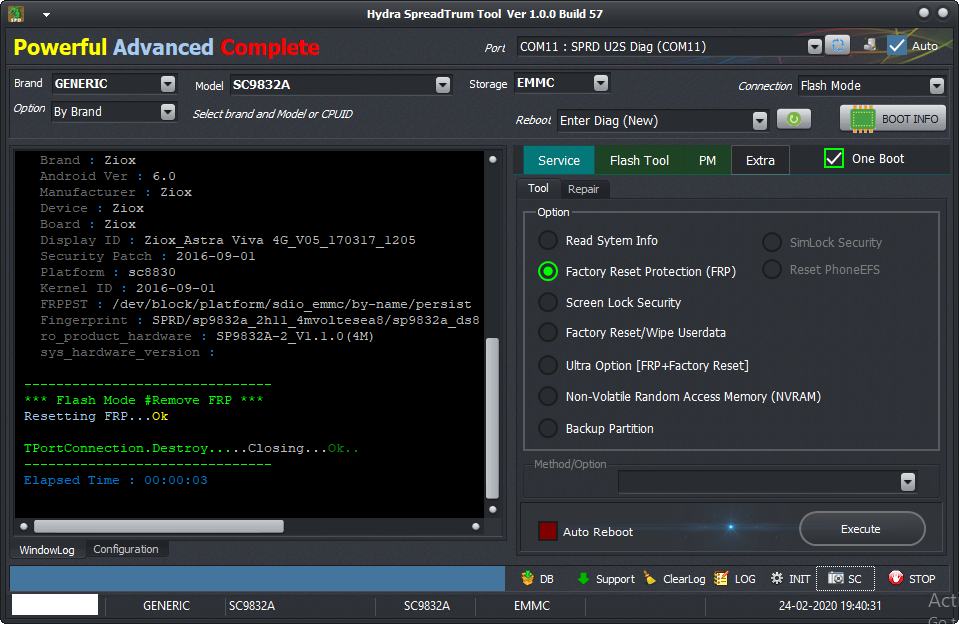Select SimLock Security radio option
Viewport: 959px width, 624px height.
[772, 242]
